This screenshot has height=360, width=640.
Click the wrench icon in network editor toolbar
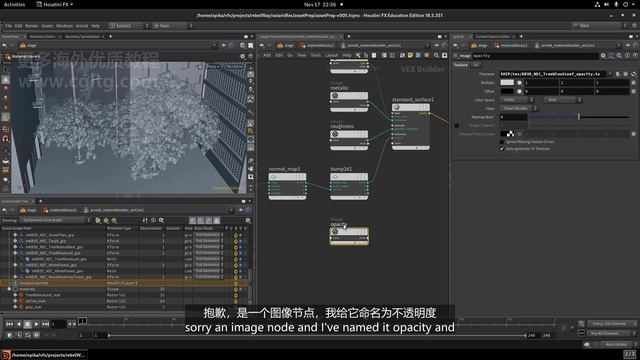pyautogui.click(x=358, y=55)
